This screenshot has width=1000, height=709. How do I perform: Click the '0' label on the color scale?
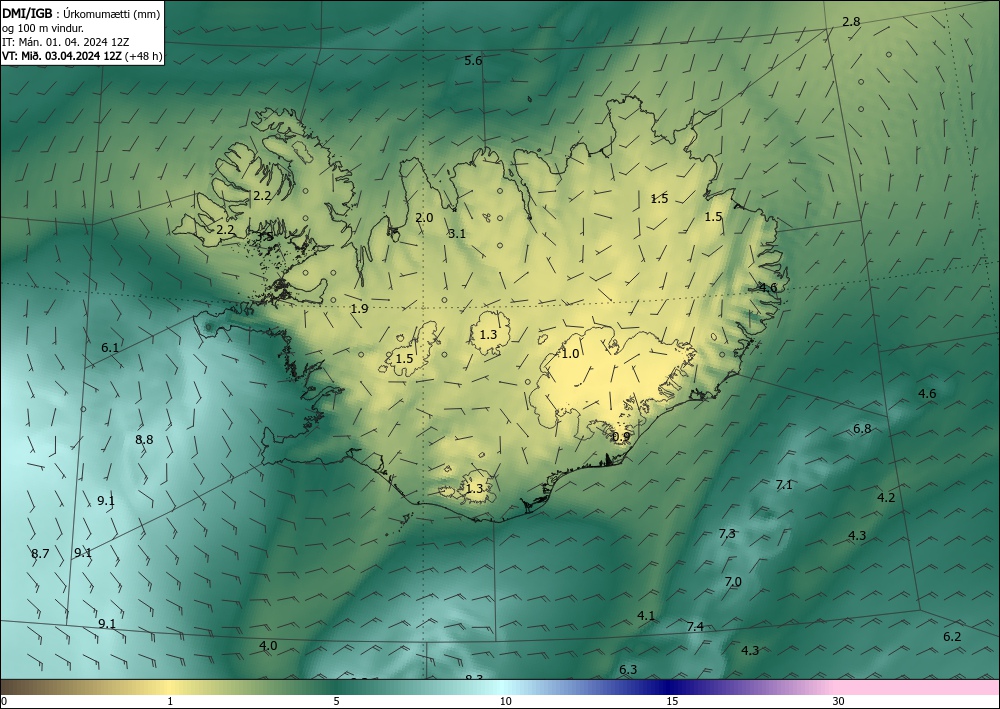4,702
